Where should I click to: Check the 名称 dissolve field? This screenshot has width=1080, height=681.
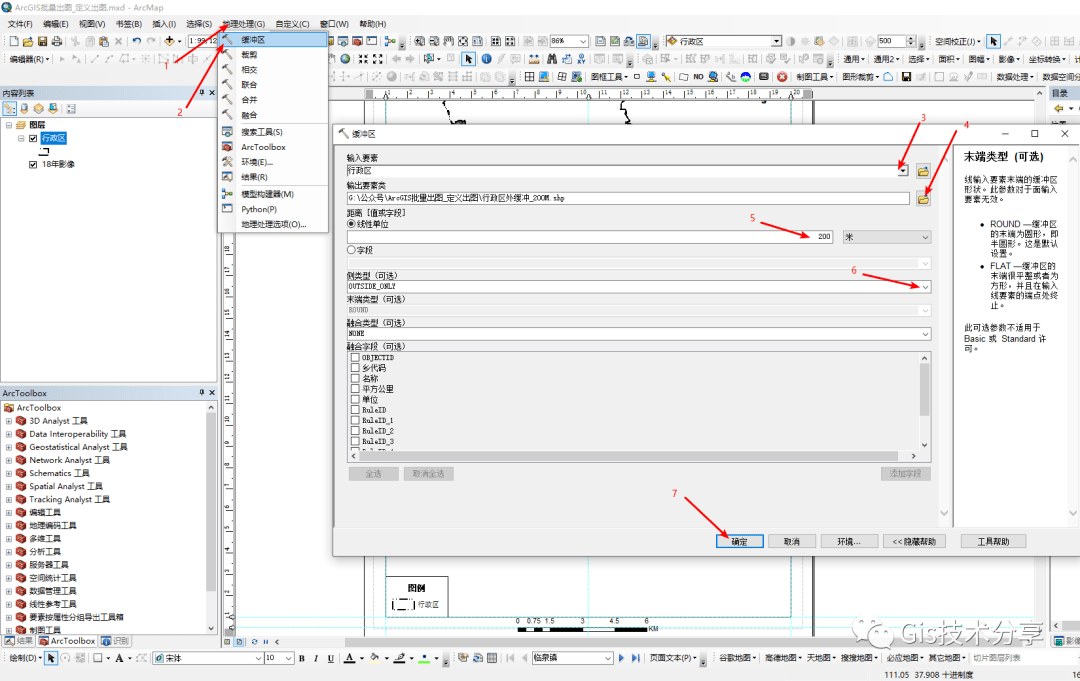pos(355,379)
